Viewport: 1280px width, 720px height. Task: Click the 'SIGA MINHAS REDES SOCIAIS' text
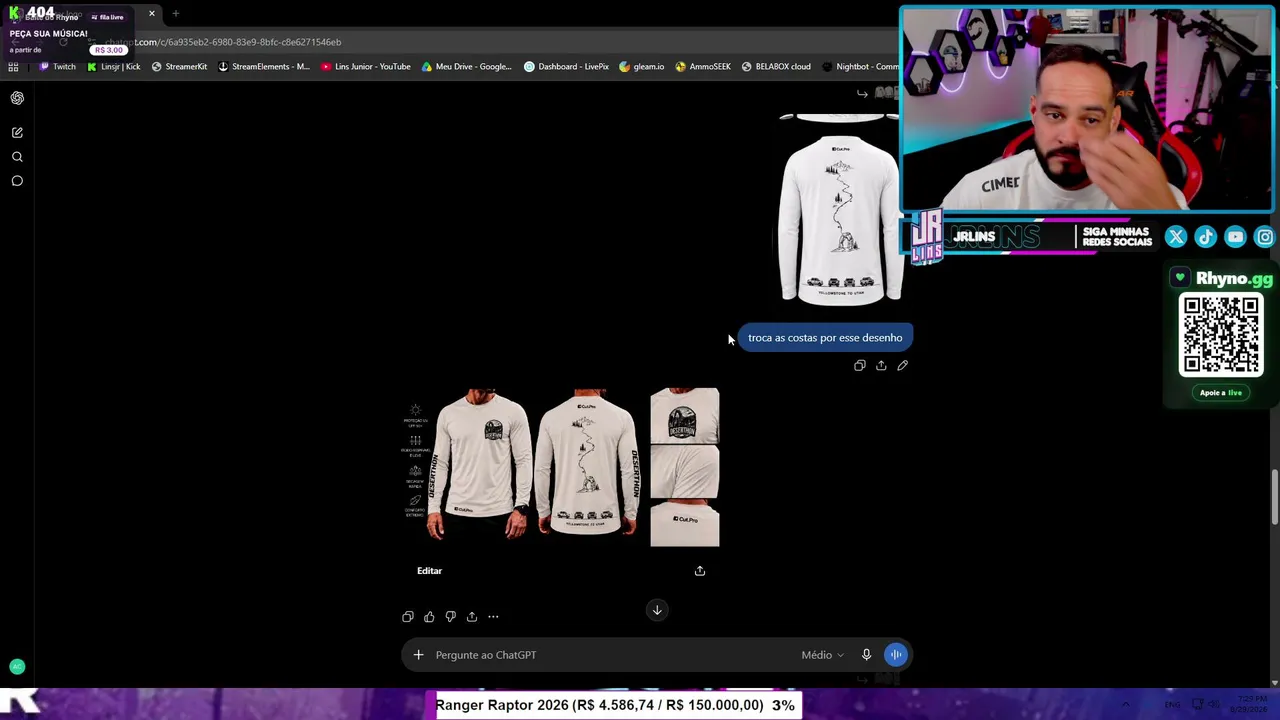pos(1117,237)
